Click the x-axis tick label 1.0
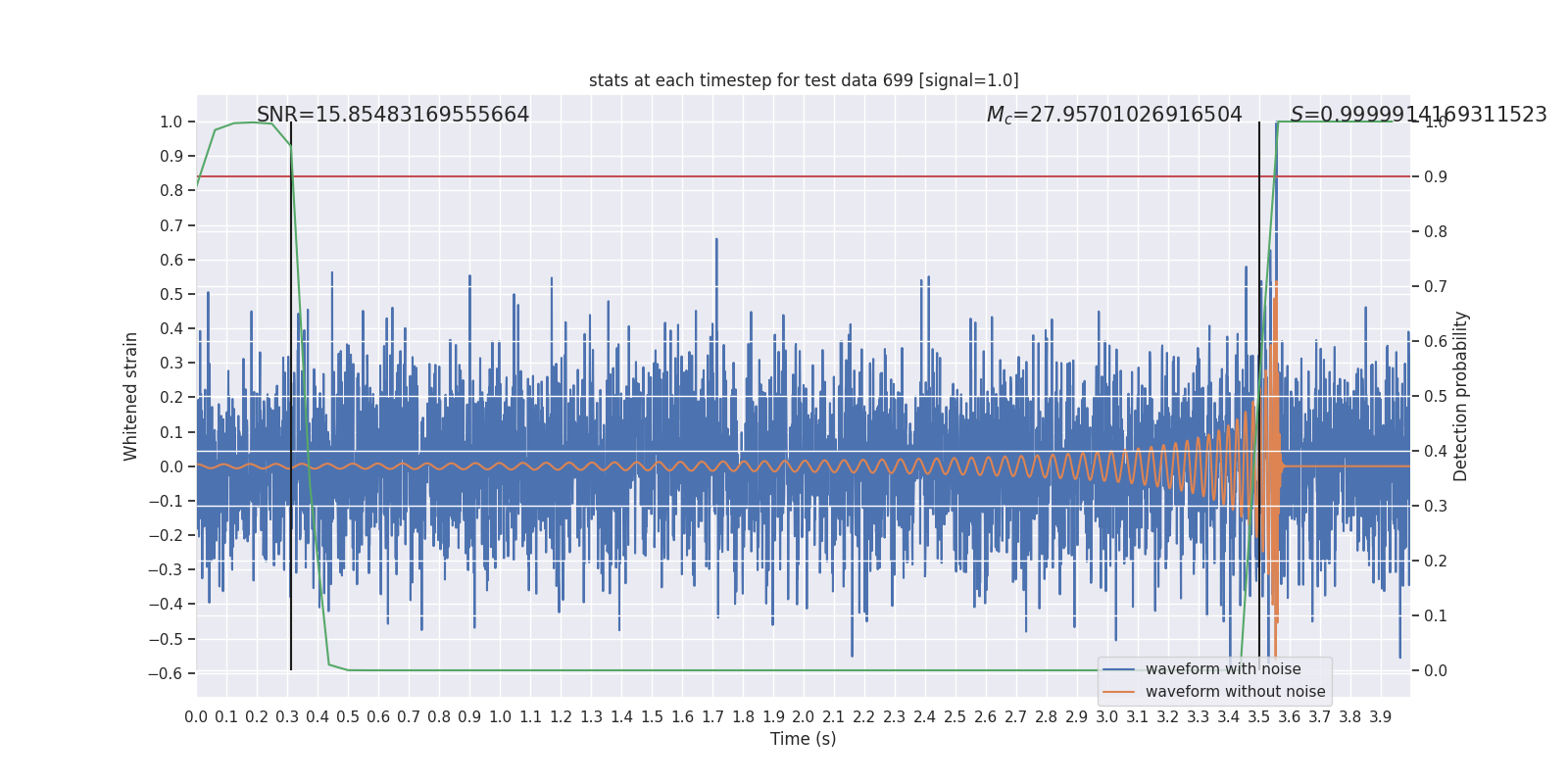The height and width of the screenshot is (784, 1568). 500,717
